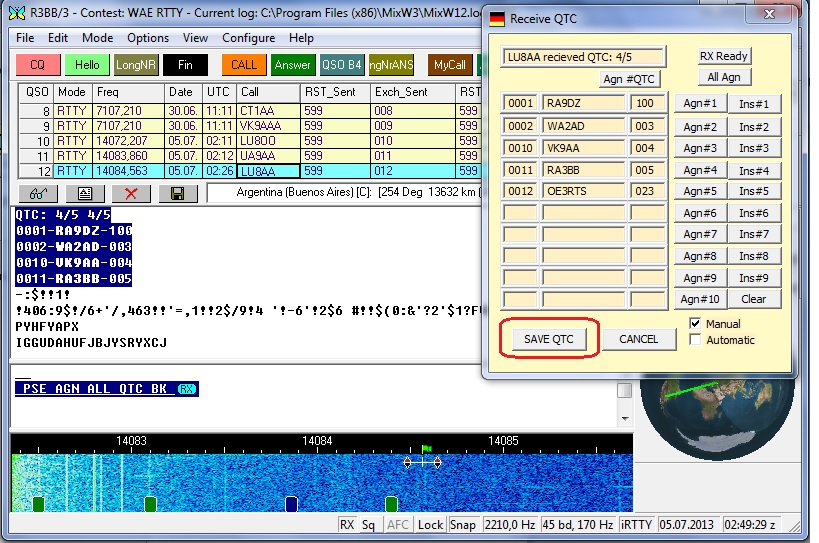Screen dimensions: 819x543
Task: Click the log card icon button
Action: click(85, 193)
